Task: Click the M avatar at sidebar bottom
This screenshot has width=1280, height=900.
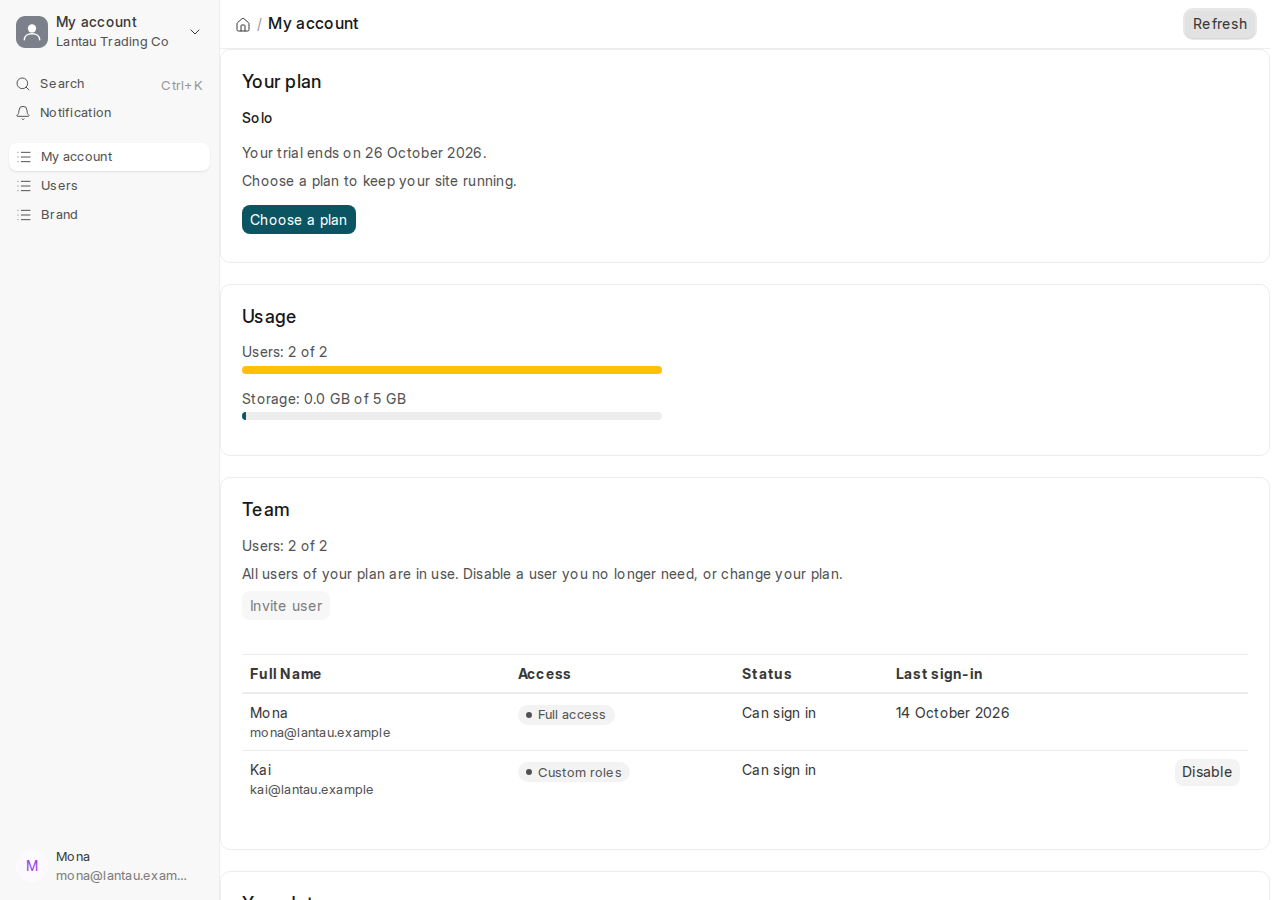Action: point(32,866)
